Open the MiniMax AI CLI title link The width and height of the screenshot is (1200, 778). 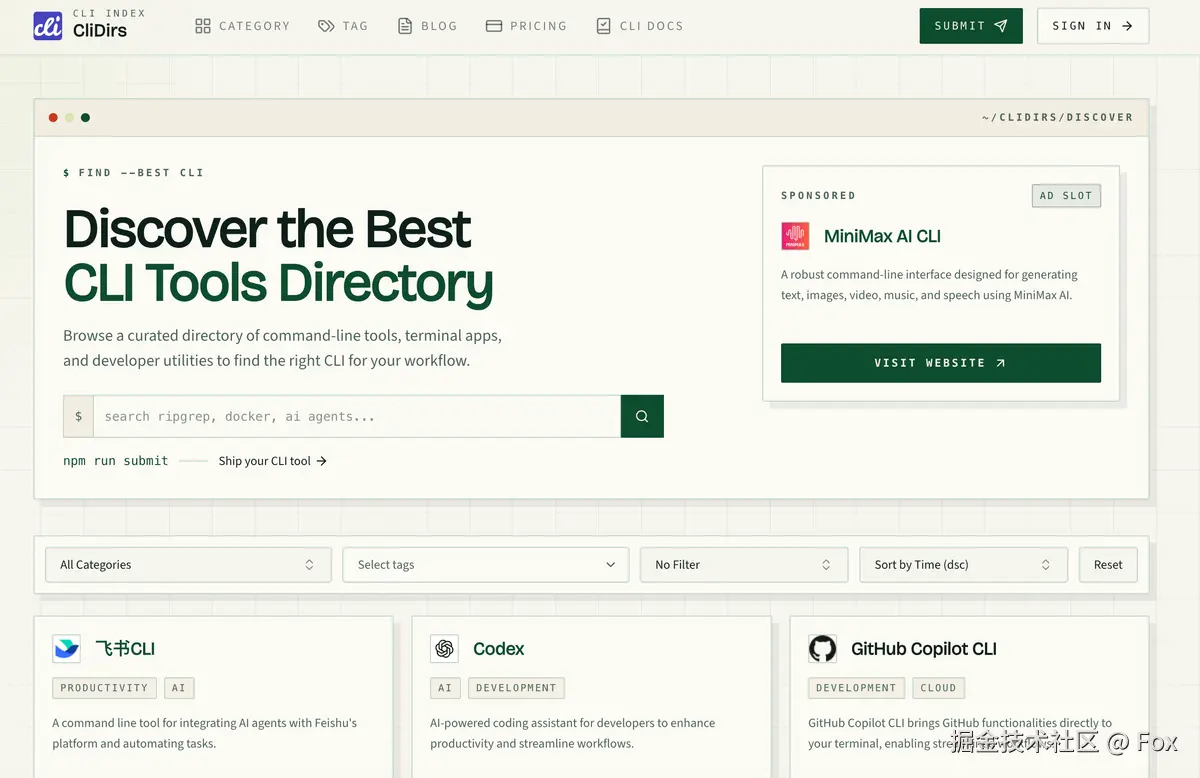pos(882,236)
